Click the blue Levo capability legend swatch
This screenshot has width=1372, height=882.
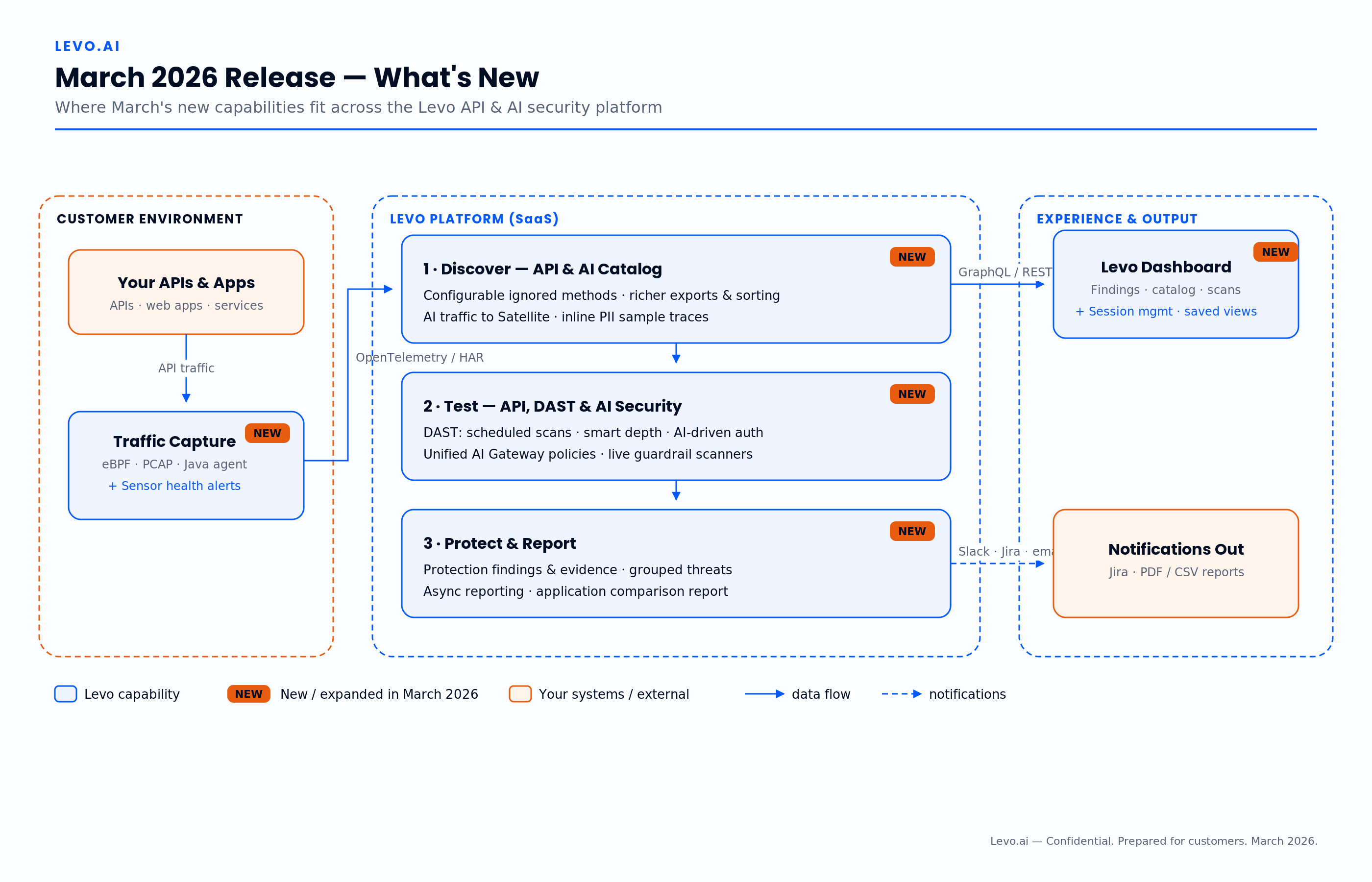(66, 693)
